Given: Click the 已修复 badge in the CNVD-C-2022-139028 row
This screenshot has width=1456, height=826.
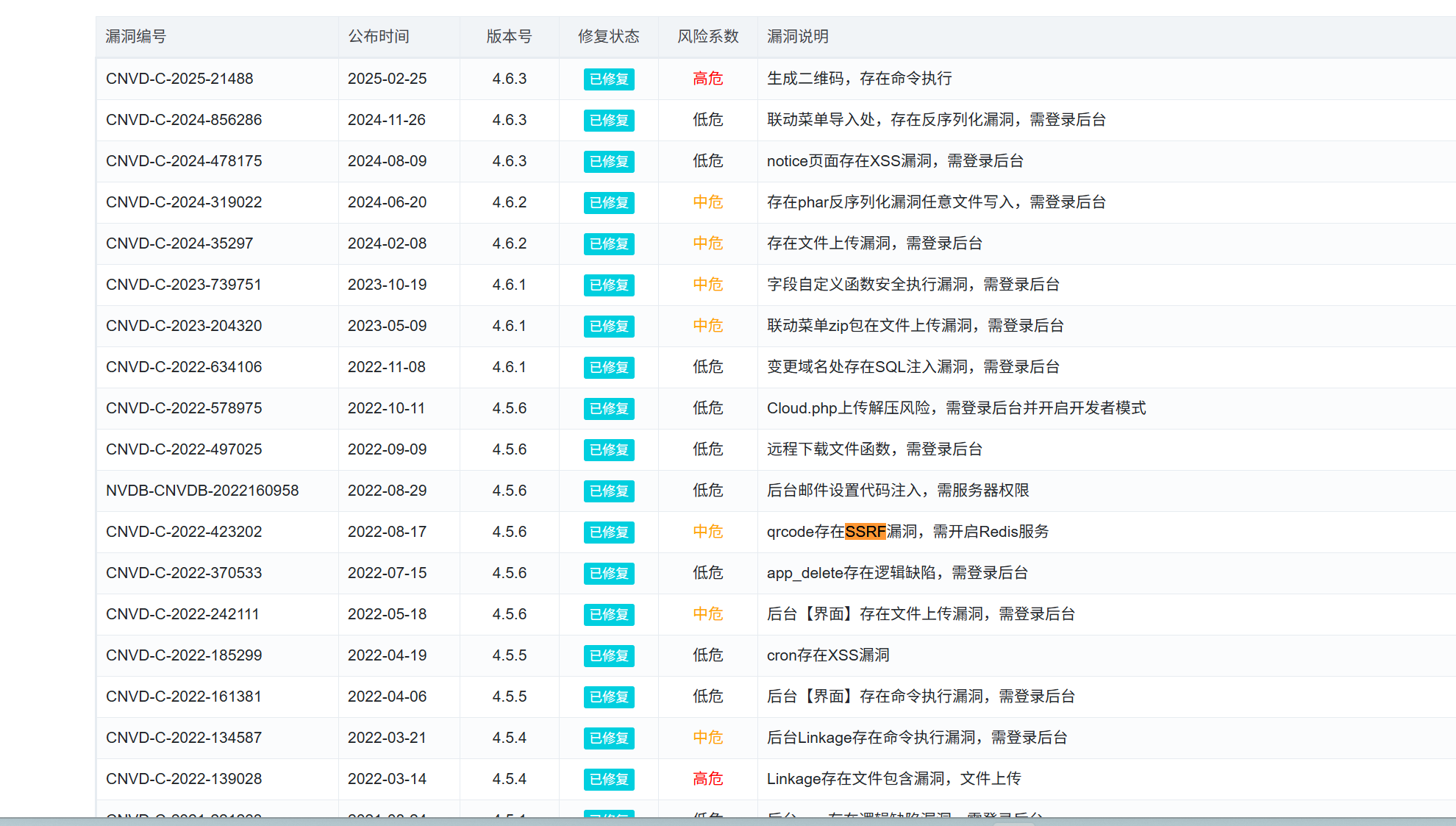Looking at the screenshot, I should point(609,779).
